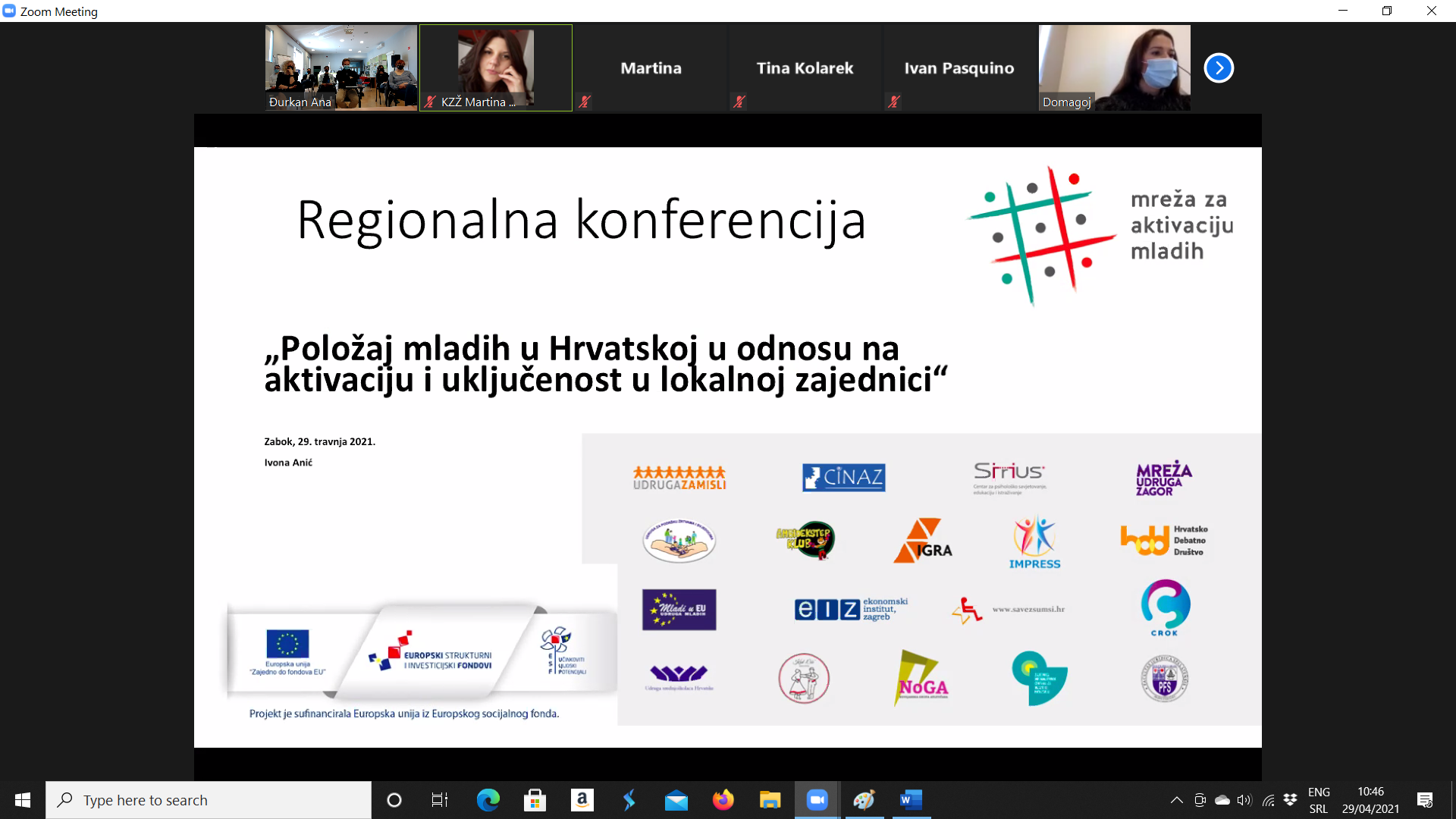This screenshot has width=1456, height=819.
Task: Switch to Microsoft Word in taskbar
Action: [911, 800]
